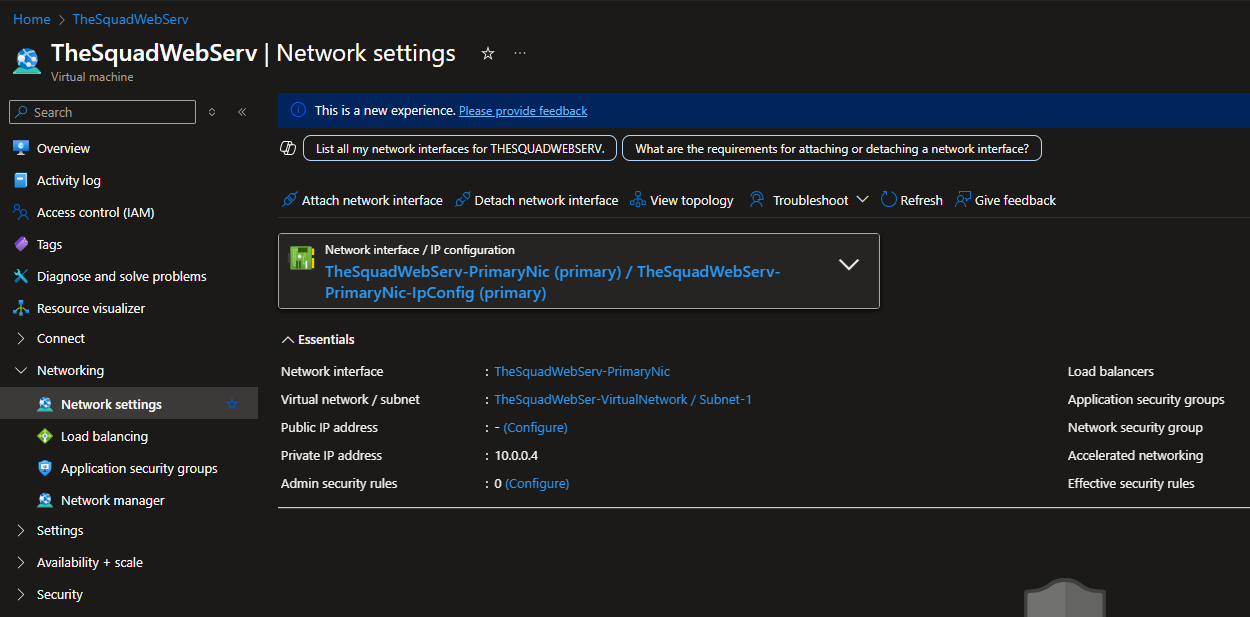This screenshot has width=1250, height=617.
Task: Open Access control (IAM) page
Action: (x=96, y=212)
